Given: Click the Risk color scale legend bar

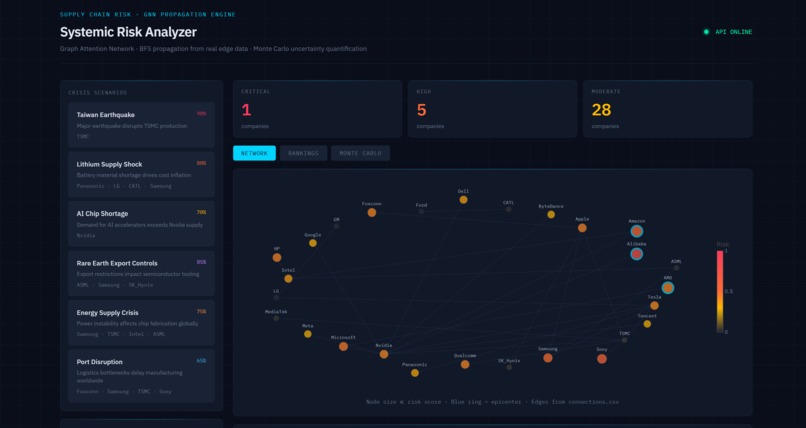Looking at the screenshot, I should click(x=720, y=291).
